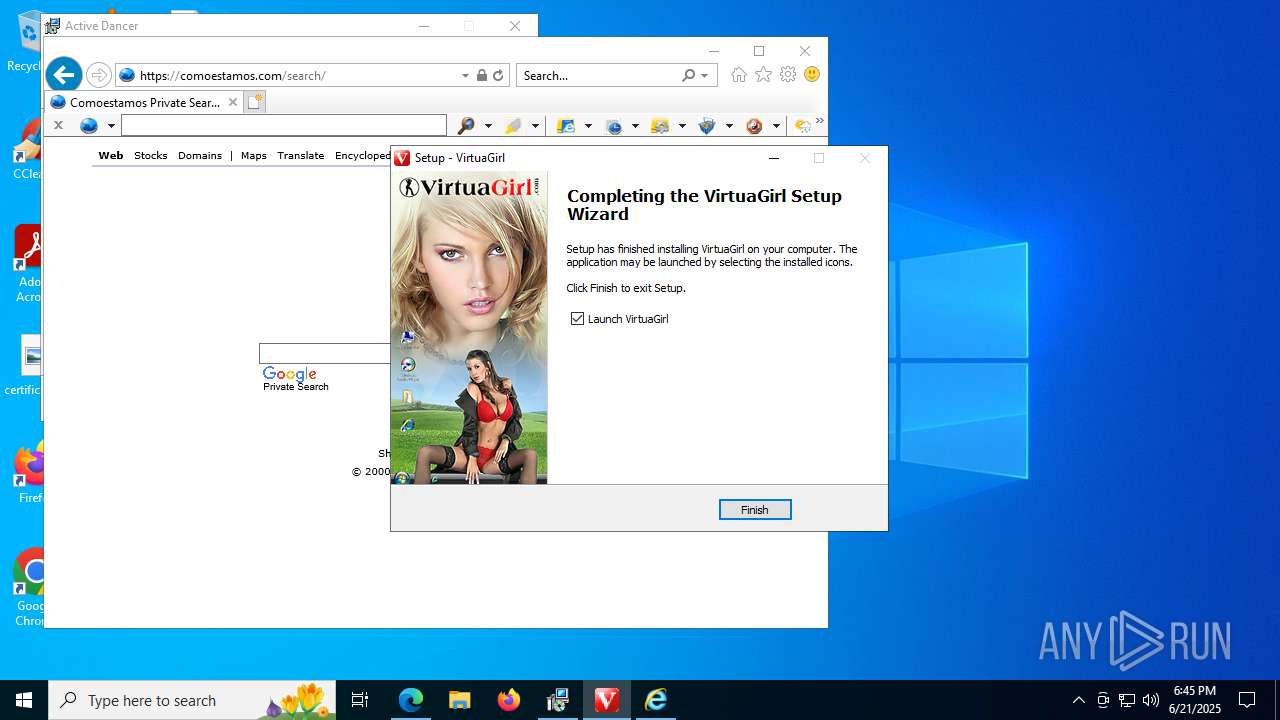The width and height of the screenshot is (1280, 720).
Task: Click the mail envelope icon on toolbar
Action: pos(660,125)
